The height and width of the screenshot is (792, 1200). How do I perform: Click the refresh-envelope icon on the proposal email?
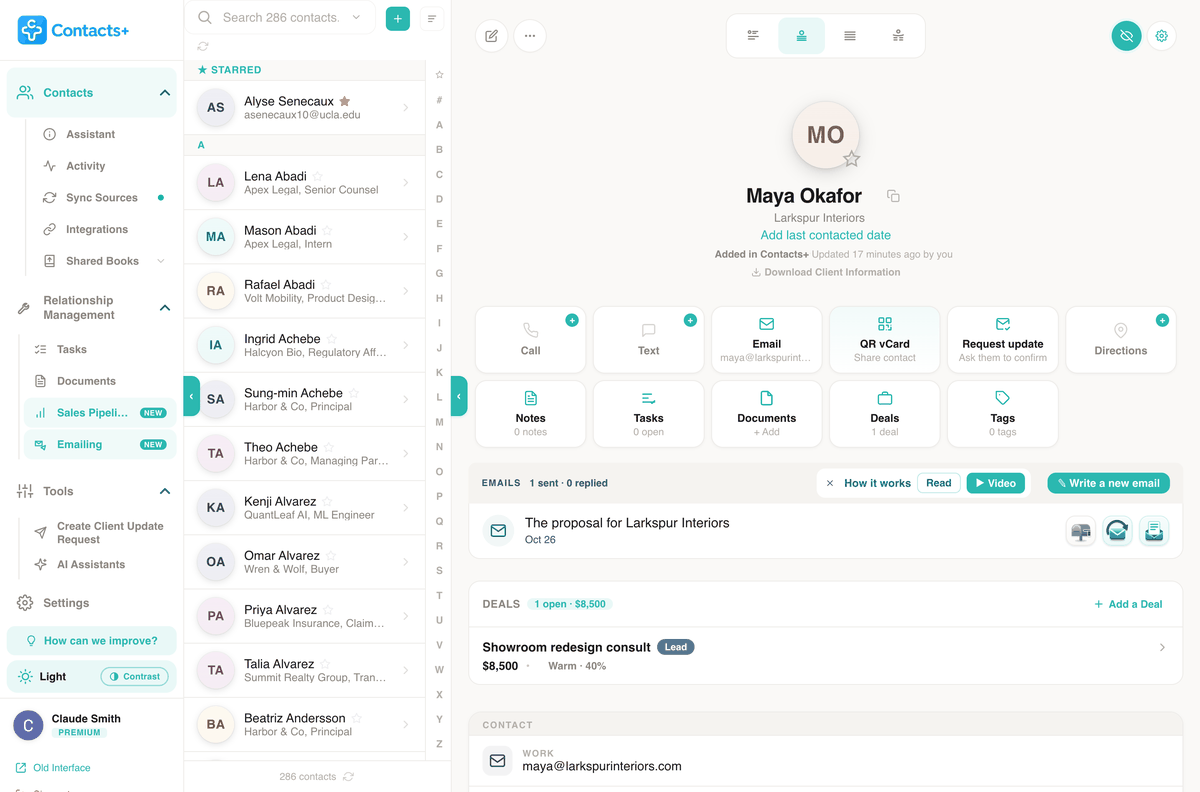coord(1117,531)
